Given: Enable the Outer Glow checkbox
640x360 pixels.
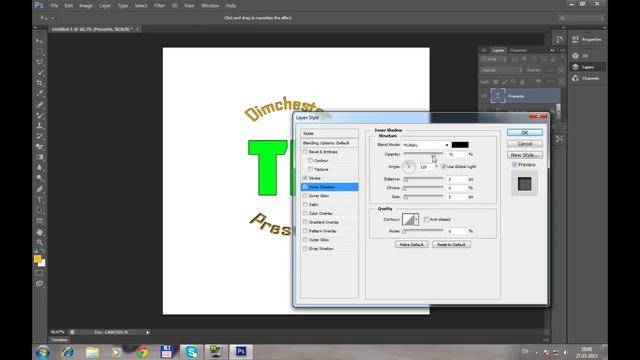Looking at the screenshot, I should pyautogui.click(x=305, y=240).
